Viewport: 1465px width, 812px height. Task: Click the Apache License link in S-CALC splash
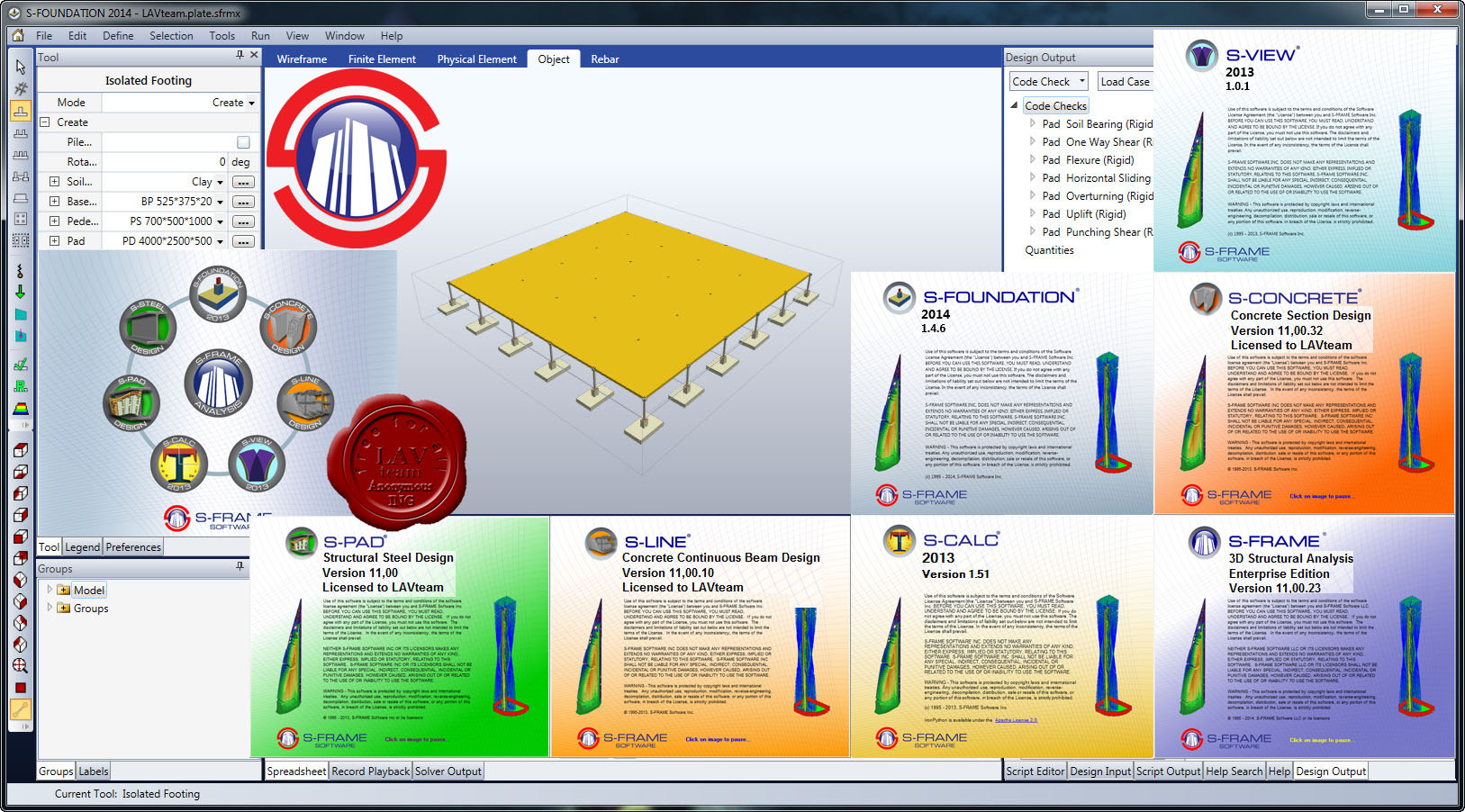click(1016, 720)
